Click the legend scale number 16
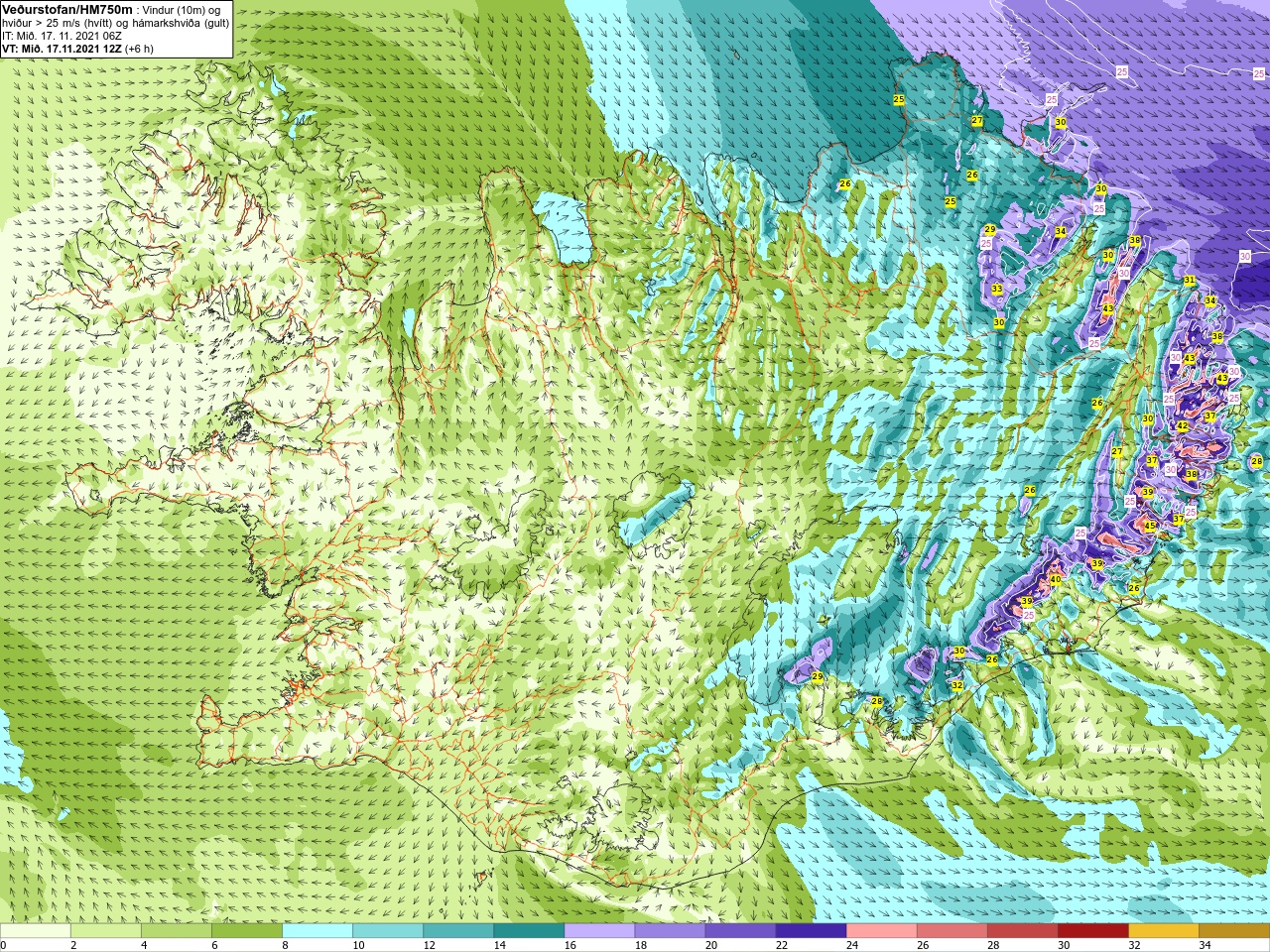 (571, 945)
